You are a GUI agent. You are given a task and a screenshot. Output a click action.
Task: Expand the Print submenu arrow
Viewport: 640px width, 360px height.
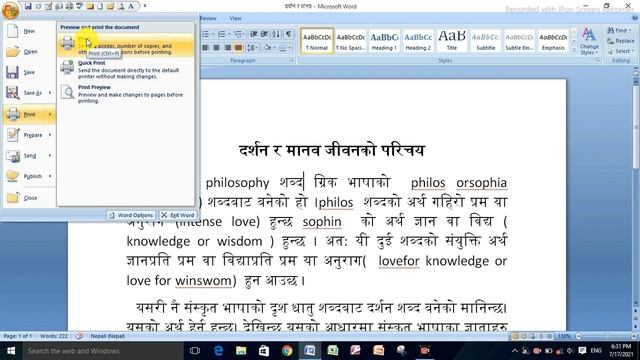click(50, 114)
